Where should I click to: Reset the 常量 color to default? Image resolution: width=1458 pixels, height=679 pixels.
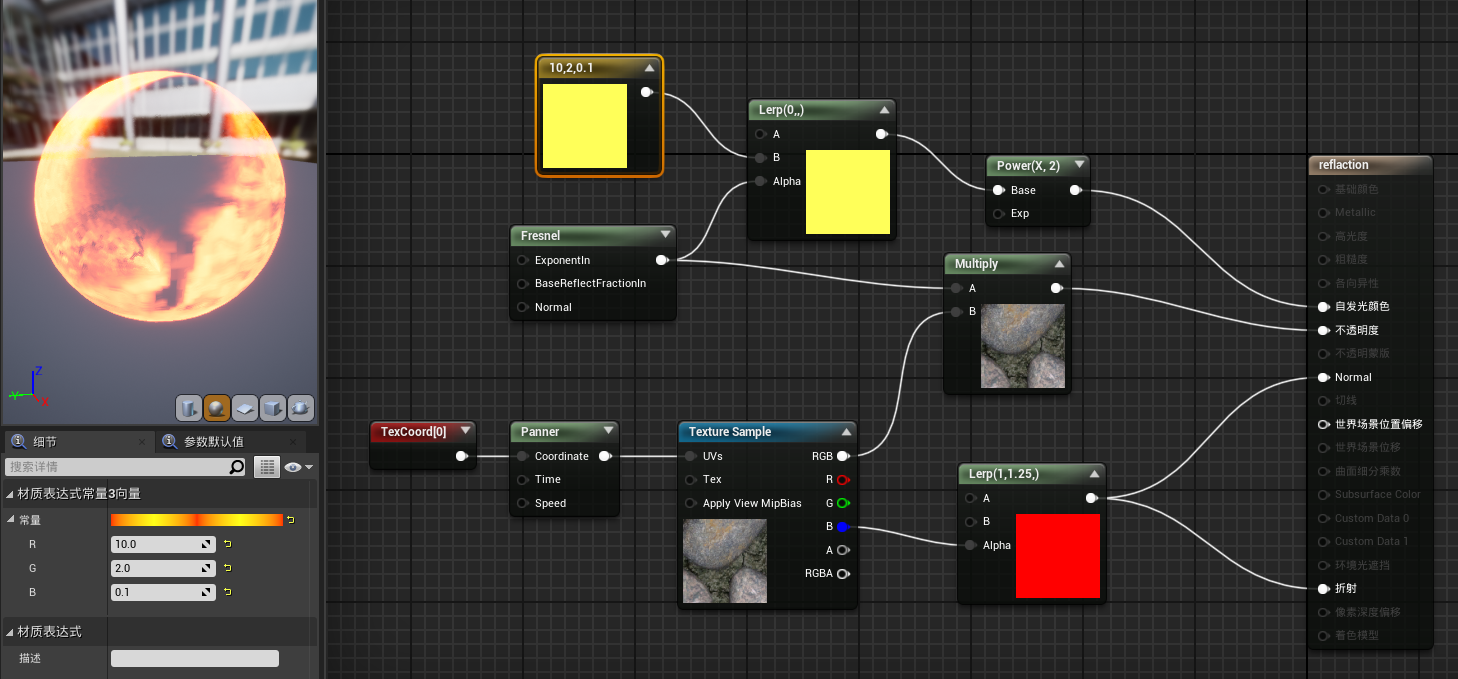[291, 520]
